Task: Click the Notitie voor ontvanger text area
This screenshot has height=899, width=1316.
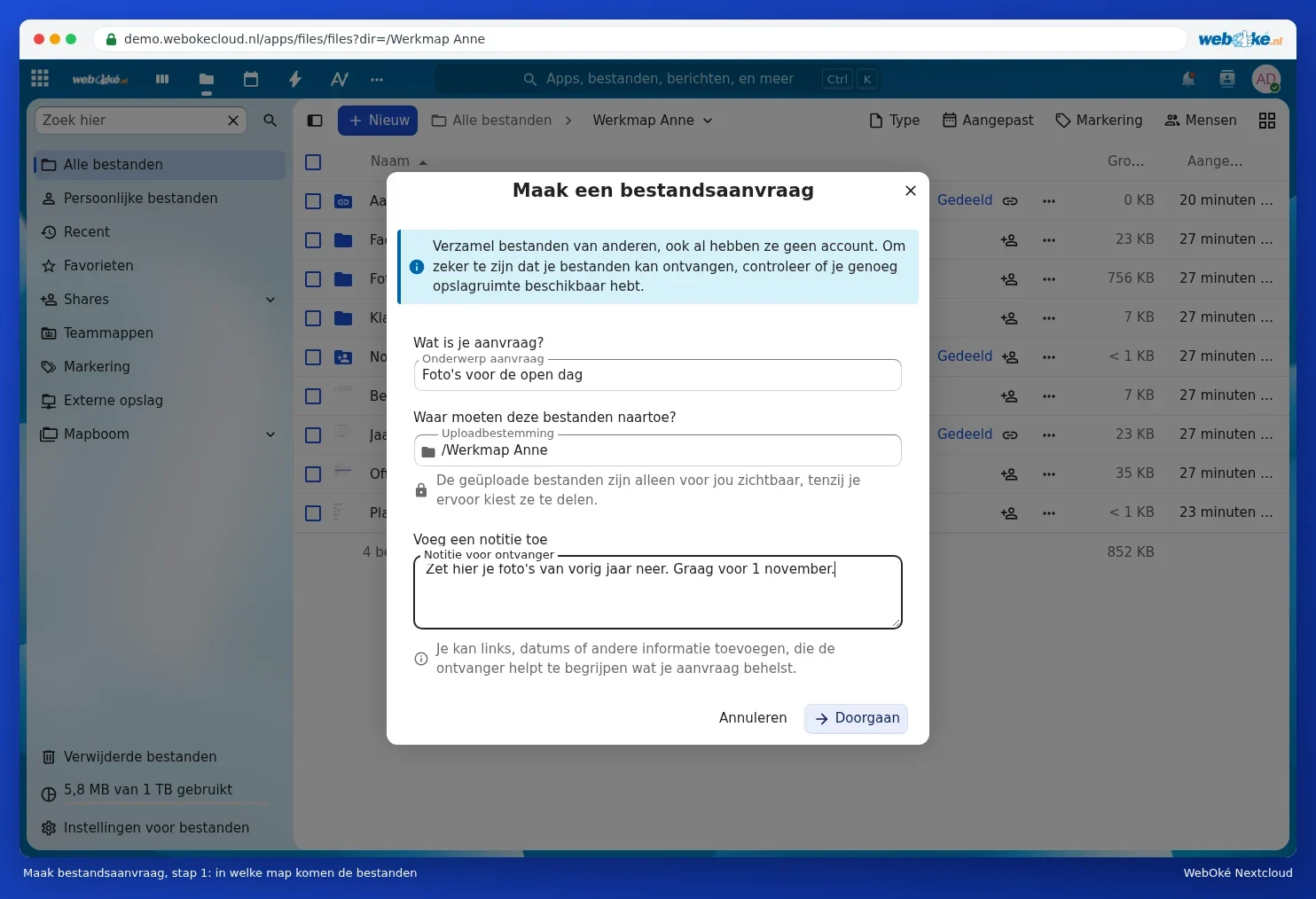Action: (658, 592)
